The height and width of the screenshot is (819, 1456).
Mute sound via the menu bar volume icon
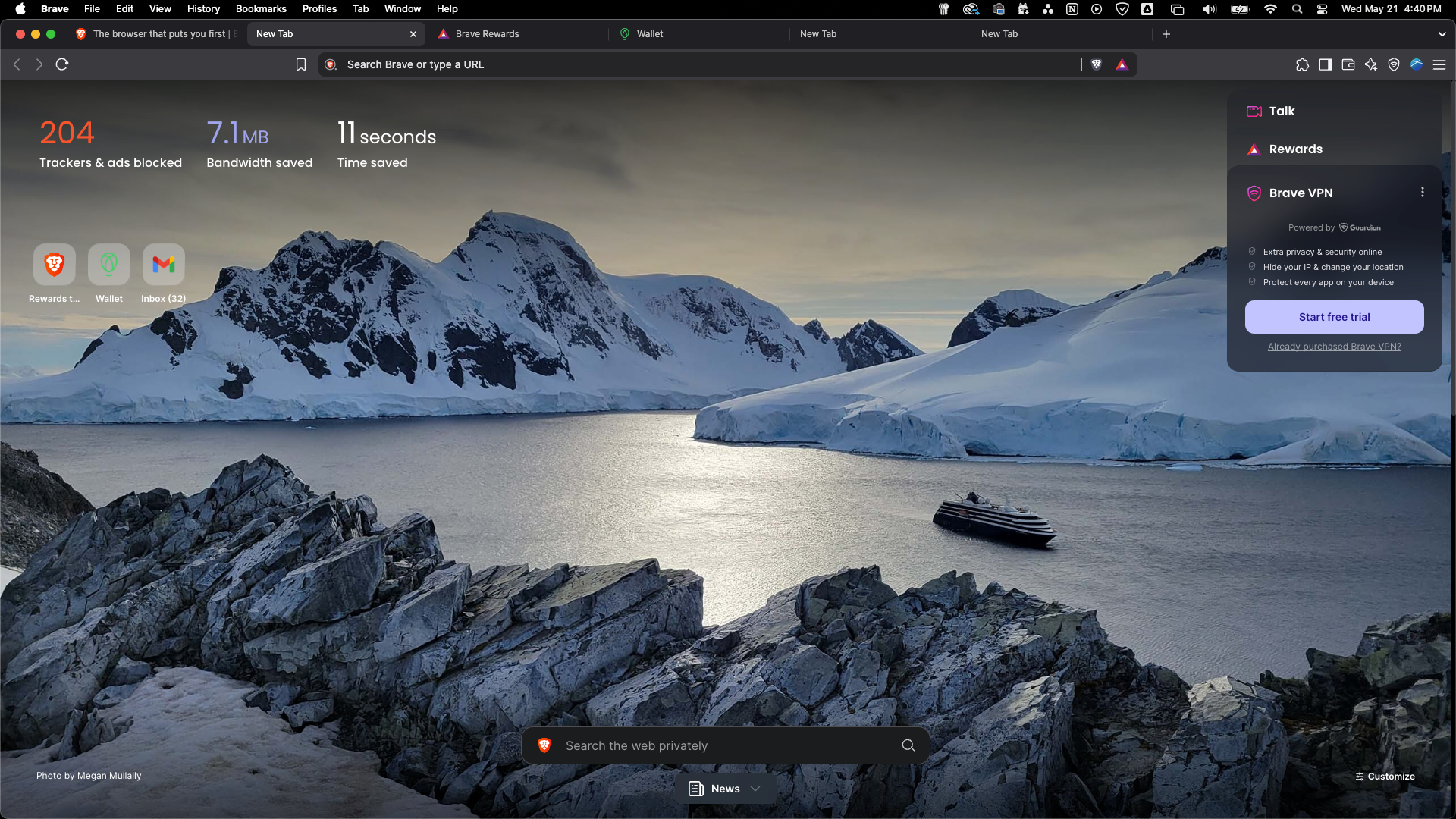(1209, 9)
